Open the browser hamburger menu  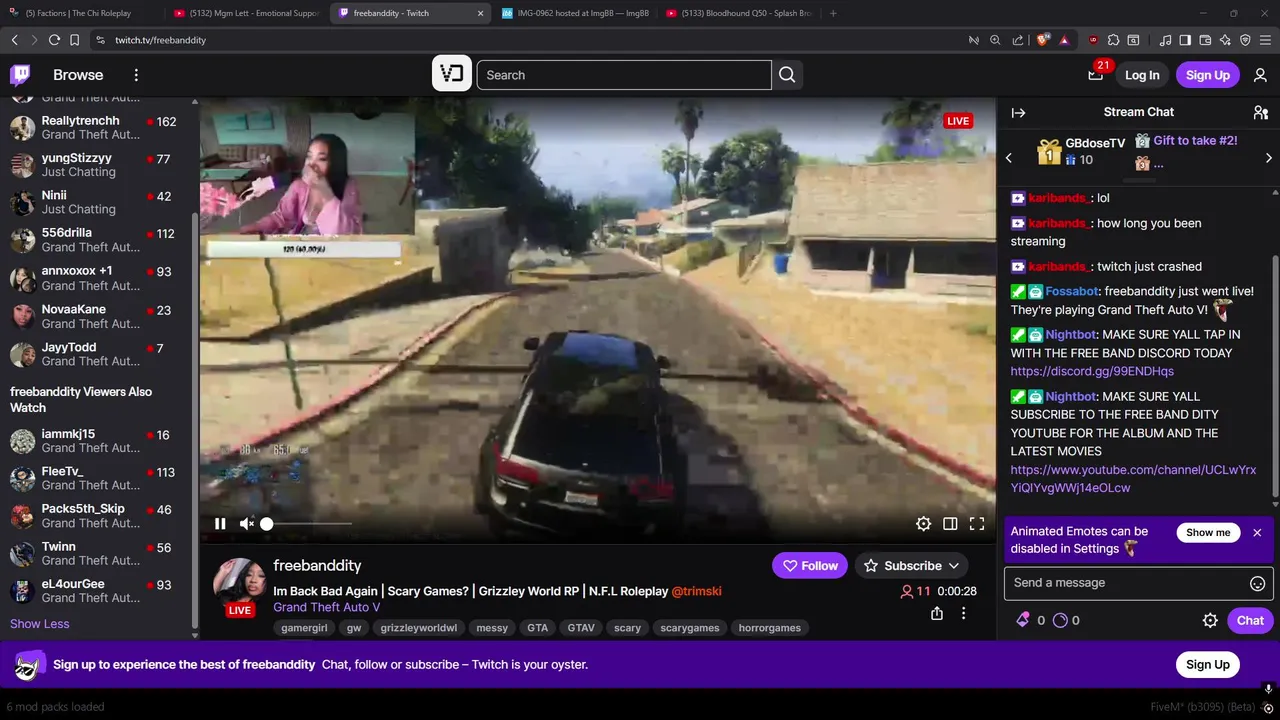coord(1266,40)
